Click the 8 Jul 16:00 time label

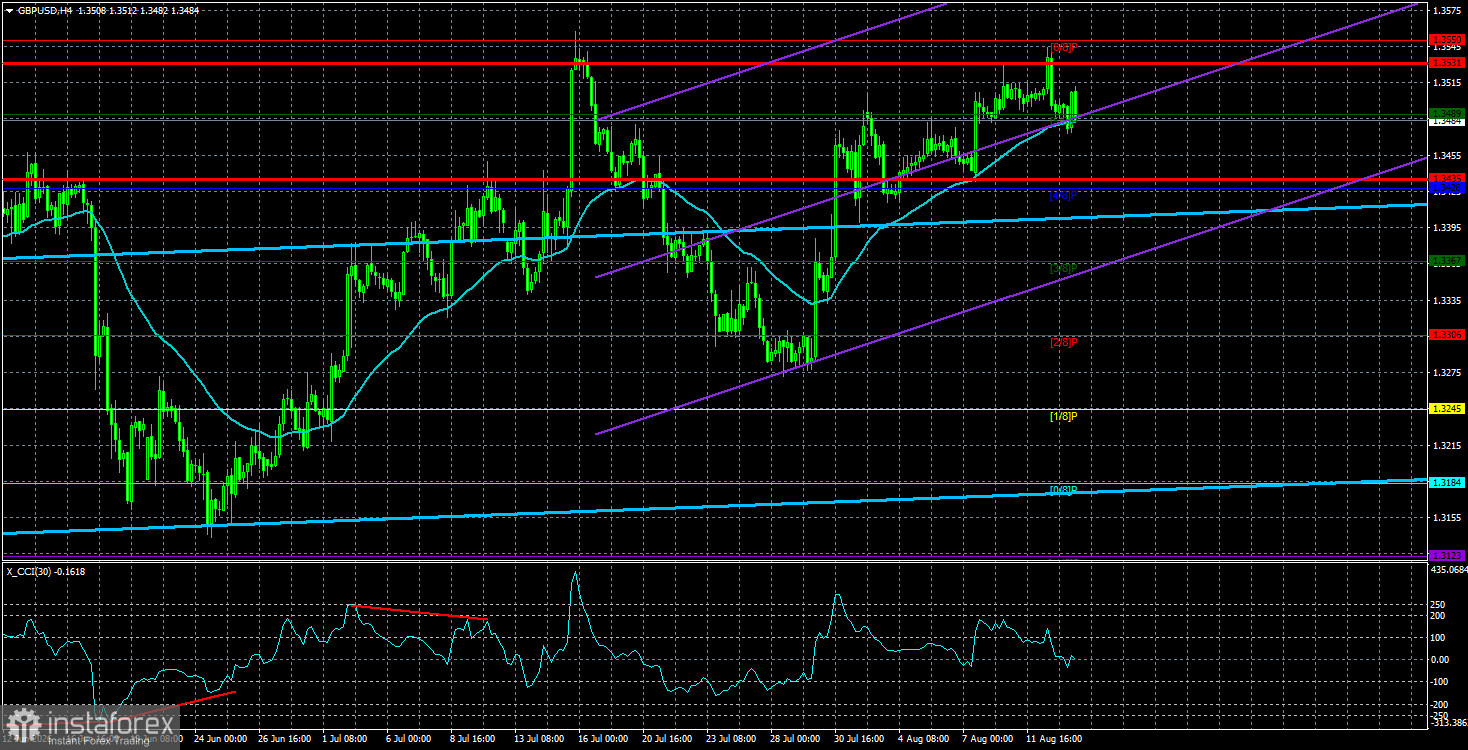click(474, 740)
